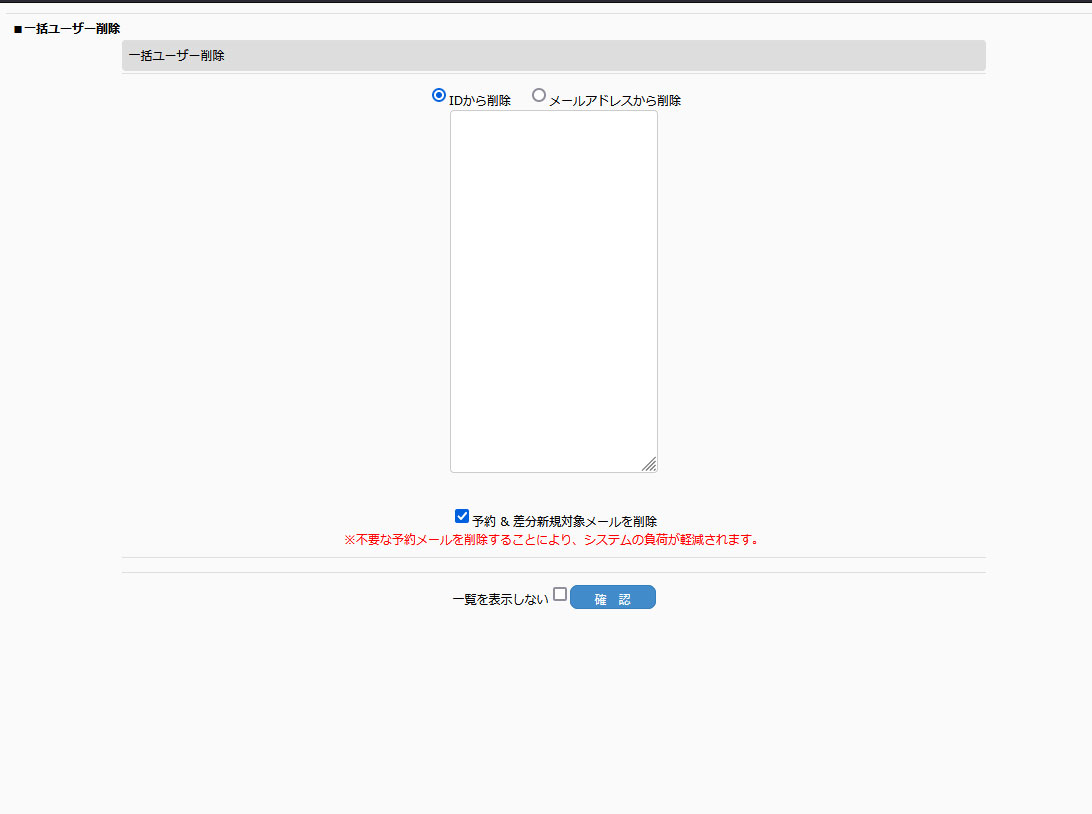The height and width of the screenshot is (814, 1092).
Task: Click inside the large user list textarea
Action: 553,290
